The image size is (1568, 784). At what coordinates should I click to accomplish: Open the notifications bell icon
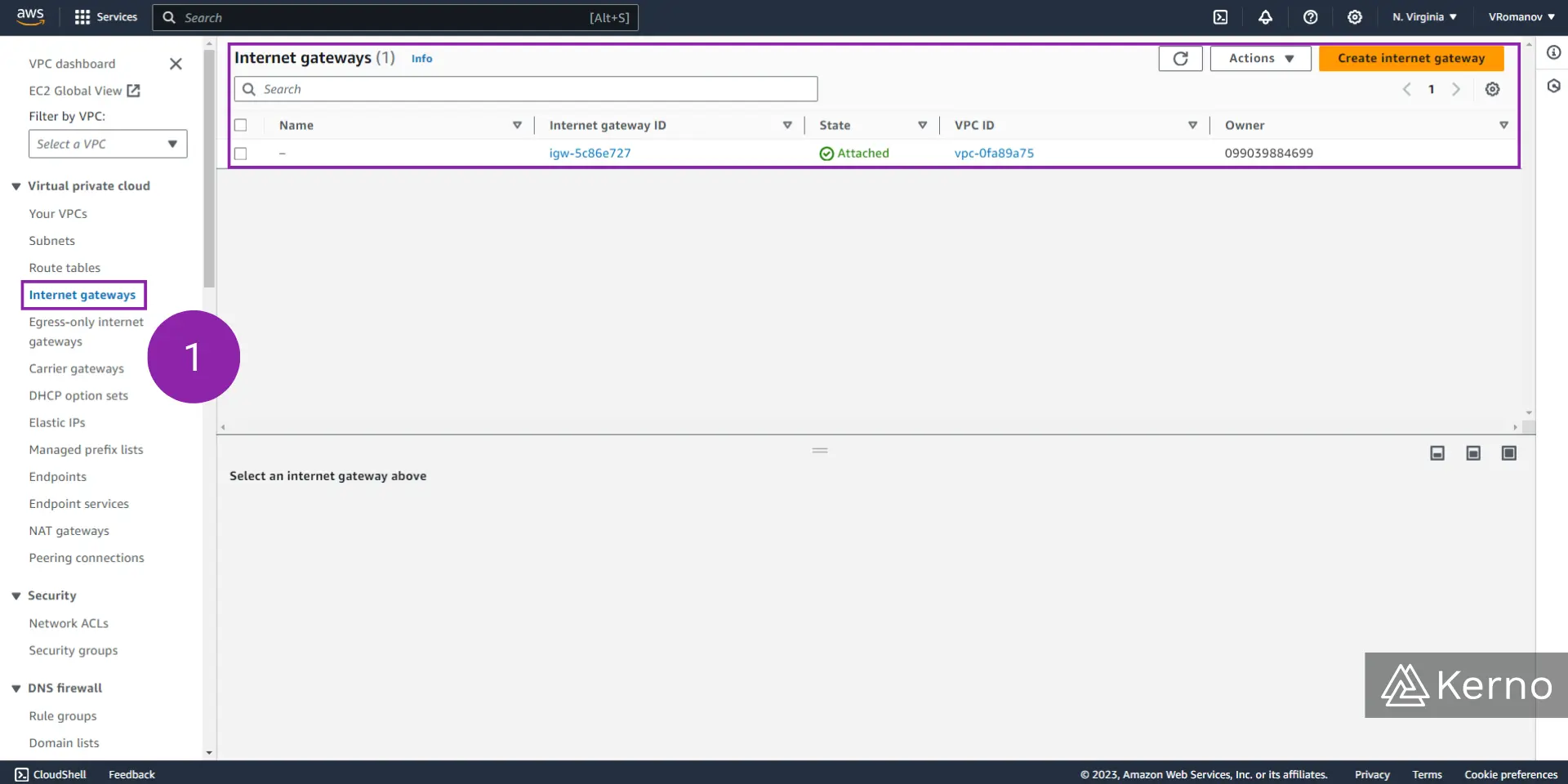coord(1266,17)
